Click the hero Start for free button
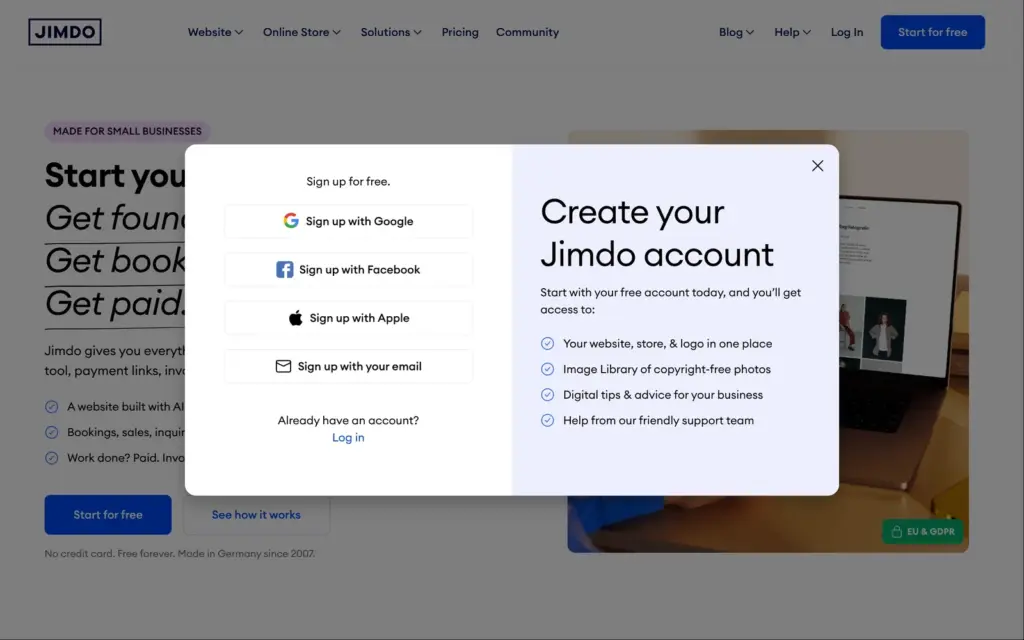The width and height of the screenshot is (1024, 640). [x=108, y=515]
